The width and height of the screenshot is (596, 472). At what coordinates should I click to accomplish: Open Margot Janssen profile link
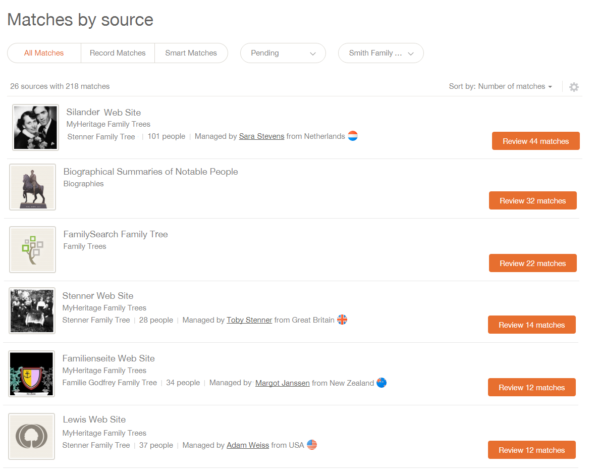click(x=282, y=383)
